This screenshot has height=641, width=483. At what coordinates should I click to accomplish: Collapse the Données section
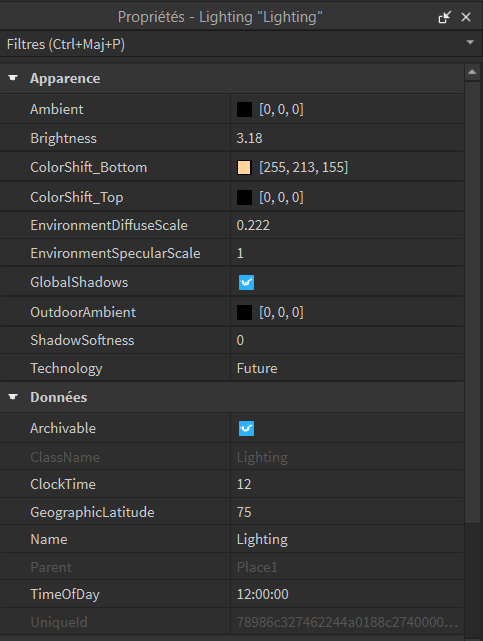tap(13, 397)
